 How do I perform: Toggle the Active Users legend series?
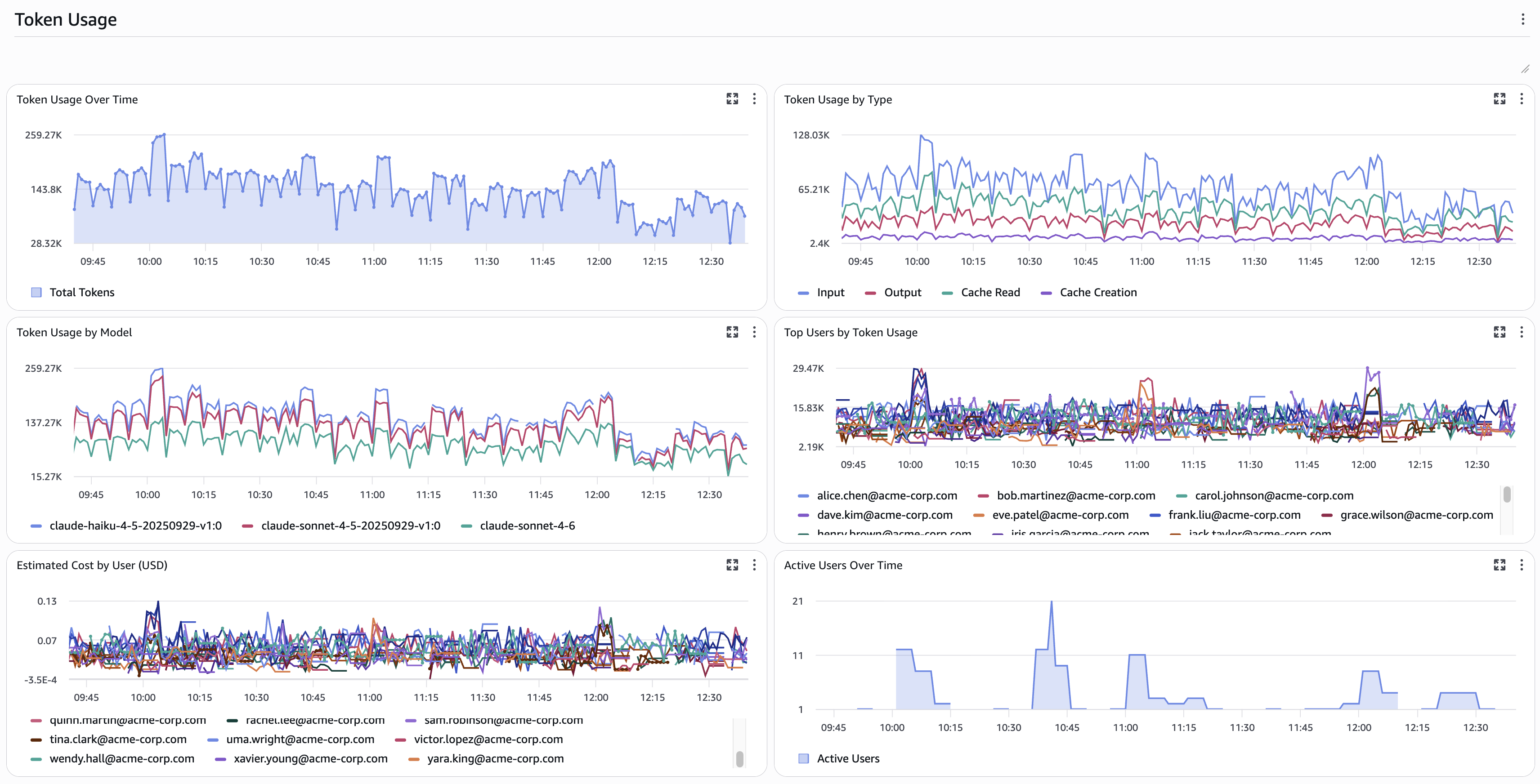[x=839, y=758]
